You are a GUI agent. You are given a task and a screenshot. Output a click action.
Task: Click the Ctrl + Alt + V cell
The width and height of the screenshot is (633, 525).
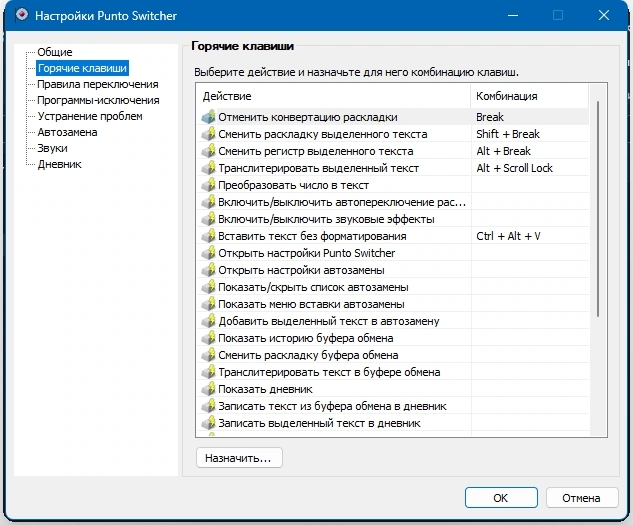click(529, 236)
